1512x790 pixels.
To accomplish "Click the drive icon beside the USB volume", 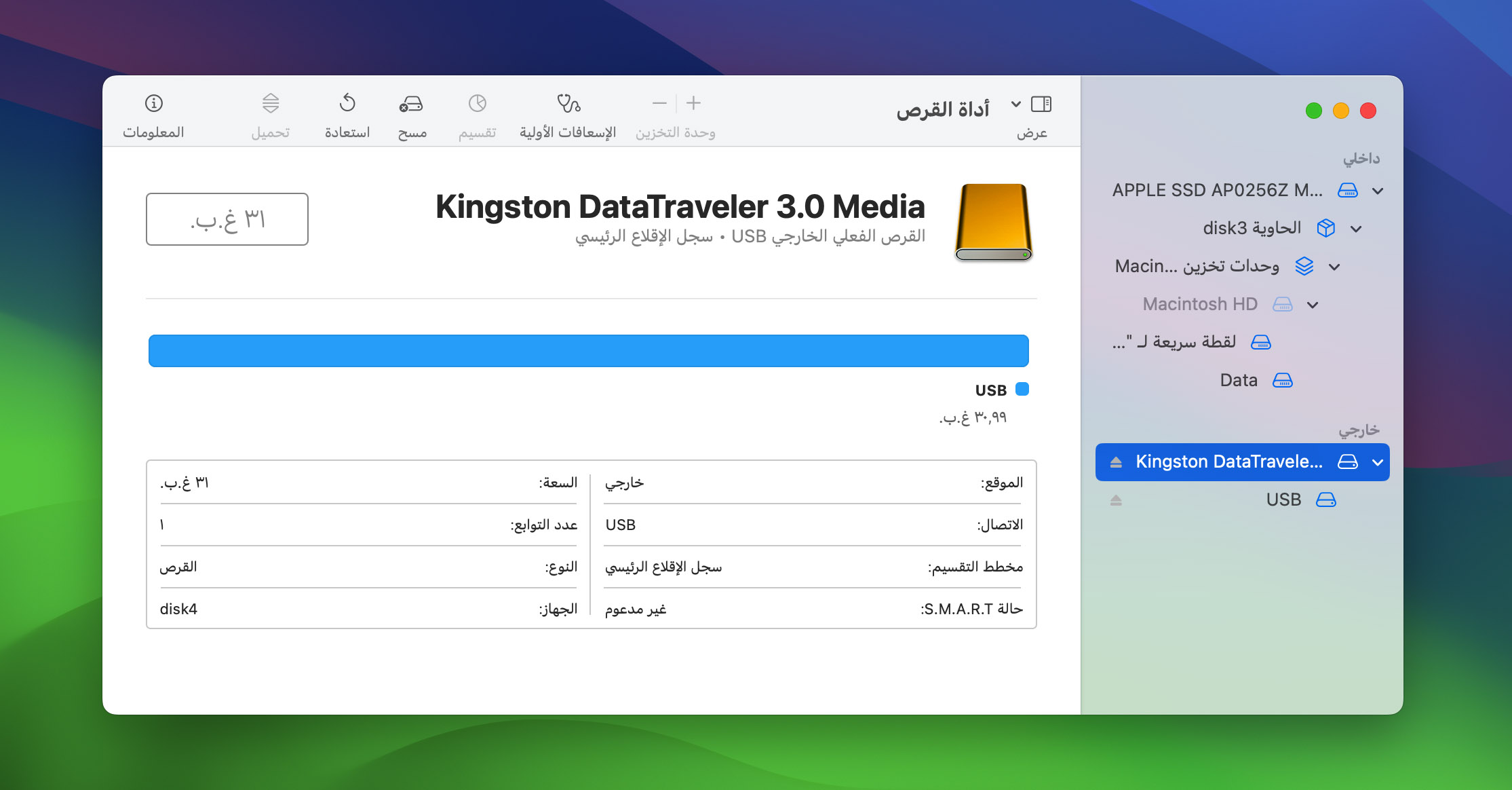I will pos(1325,500).
